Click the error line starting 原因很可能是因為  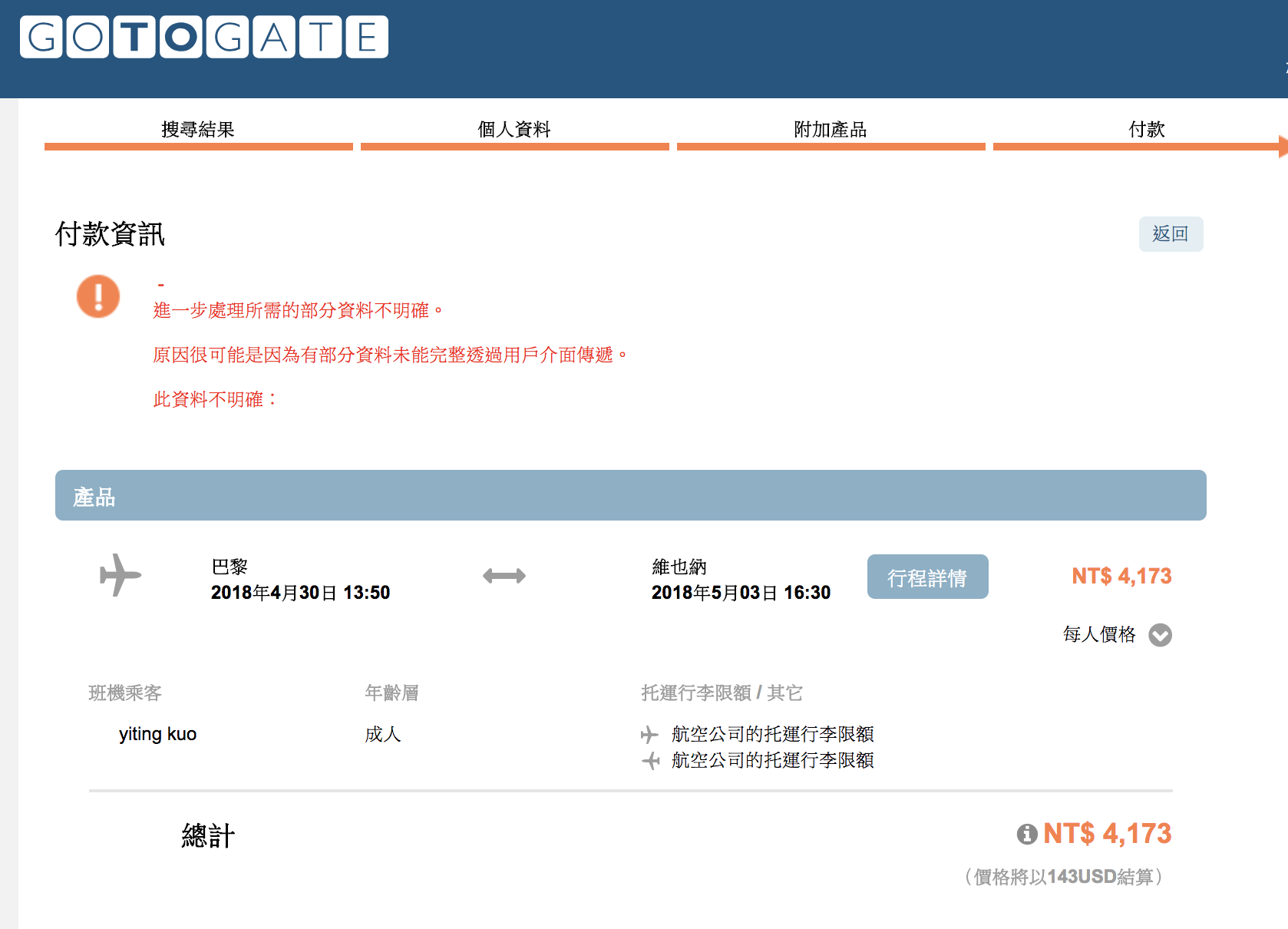(x=391, y=355)
